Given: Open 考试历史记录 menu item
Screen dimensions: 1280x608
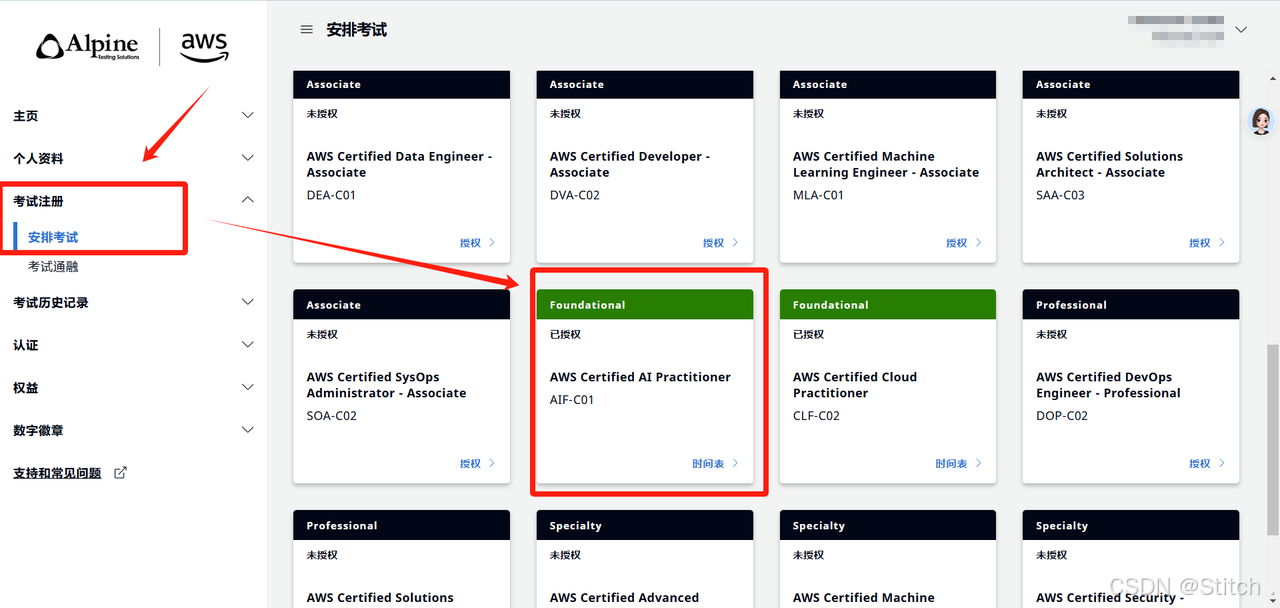Looking at the screenshot, I should click(x=51, y=302).
